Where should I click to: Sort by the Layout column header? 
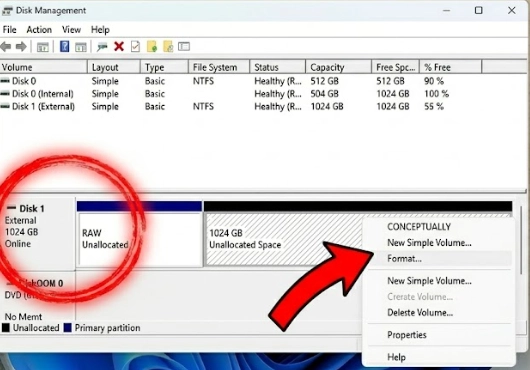(114, 67)
